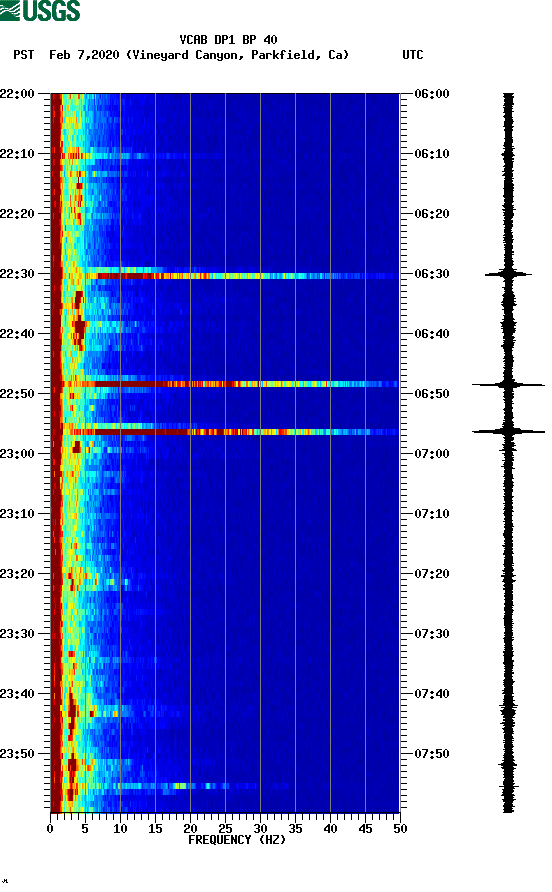The image size is (552, 892).
Task: Click the 10 Hz frequency tick label
Action: tap(120, 829)
